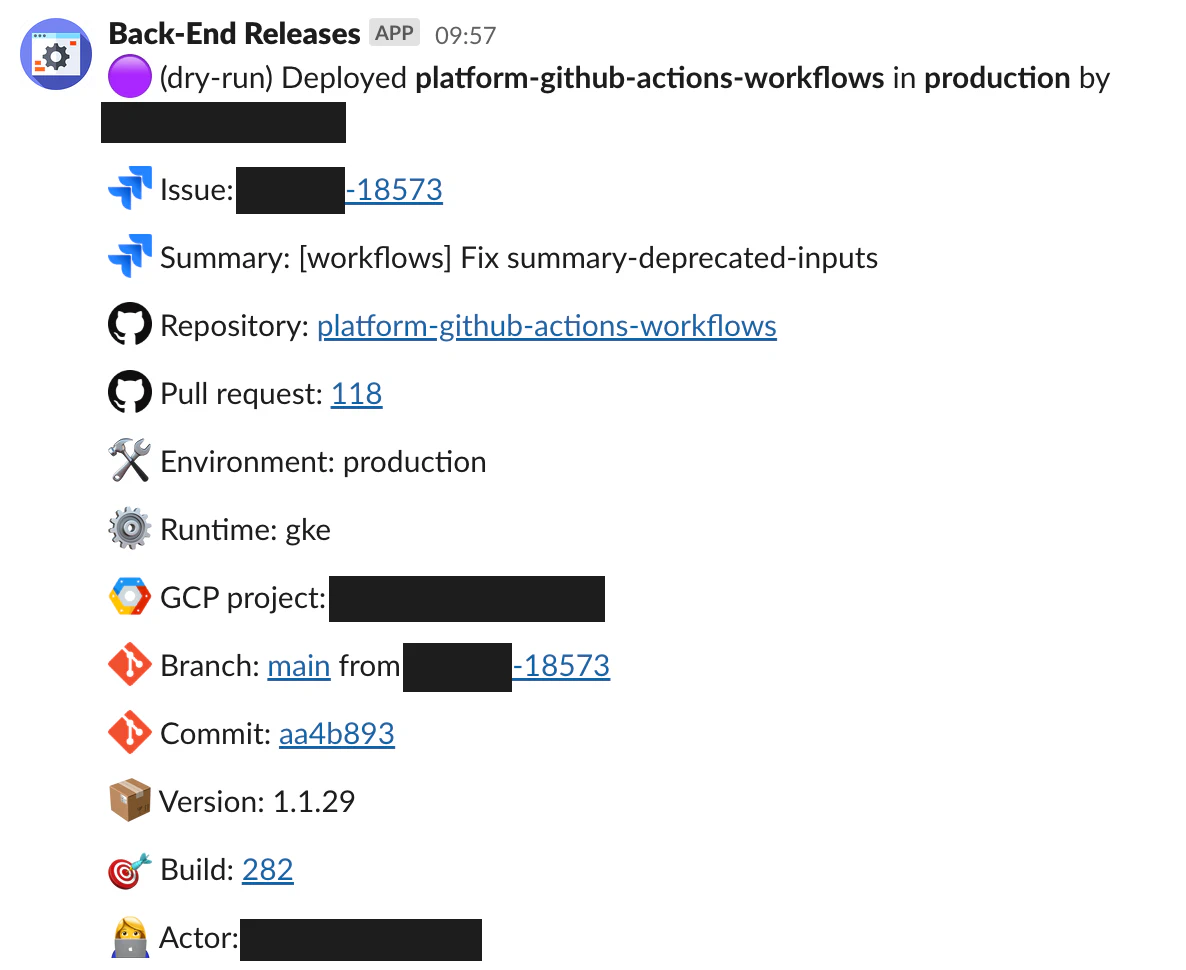Viewport: 1186px width, 970px height.
Task: Click the Jira icon beside Issue
Action: click(129, 190)
